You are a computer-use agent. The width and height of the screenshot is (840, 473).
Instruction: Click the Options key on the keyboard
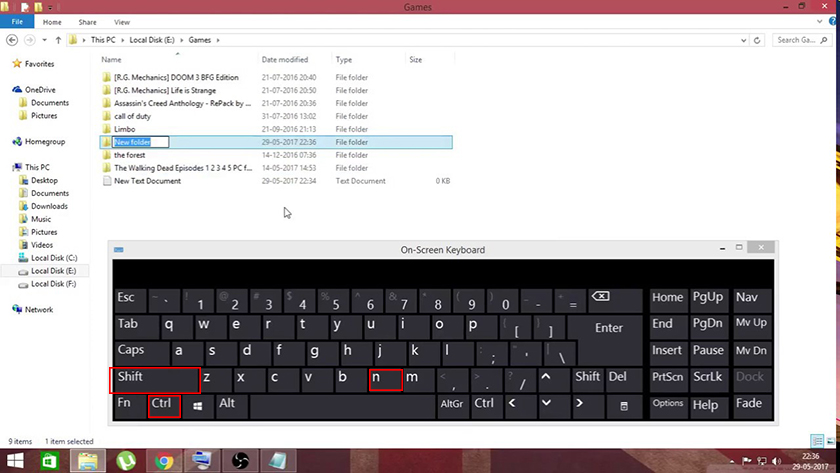[668, 404]
